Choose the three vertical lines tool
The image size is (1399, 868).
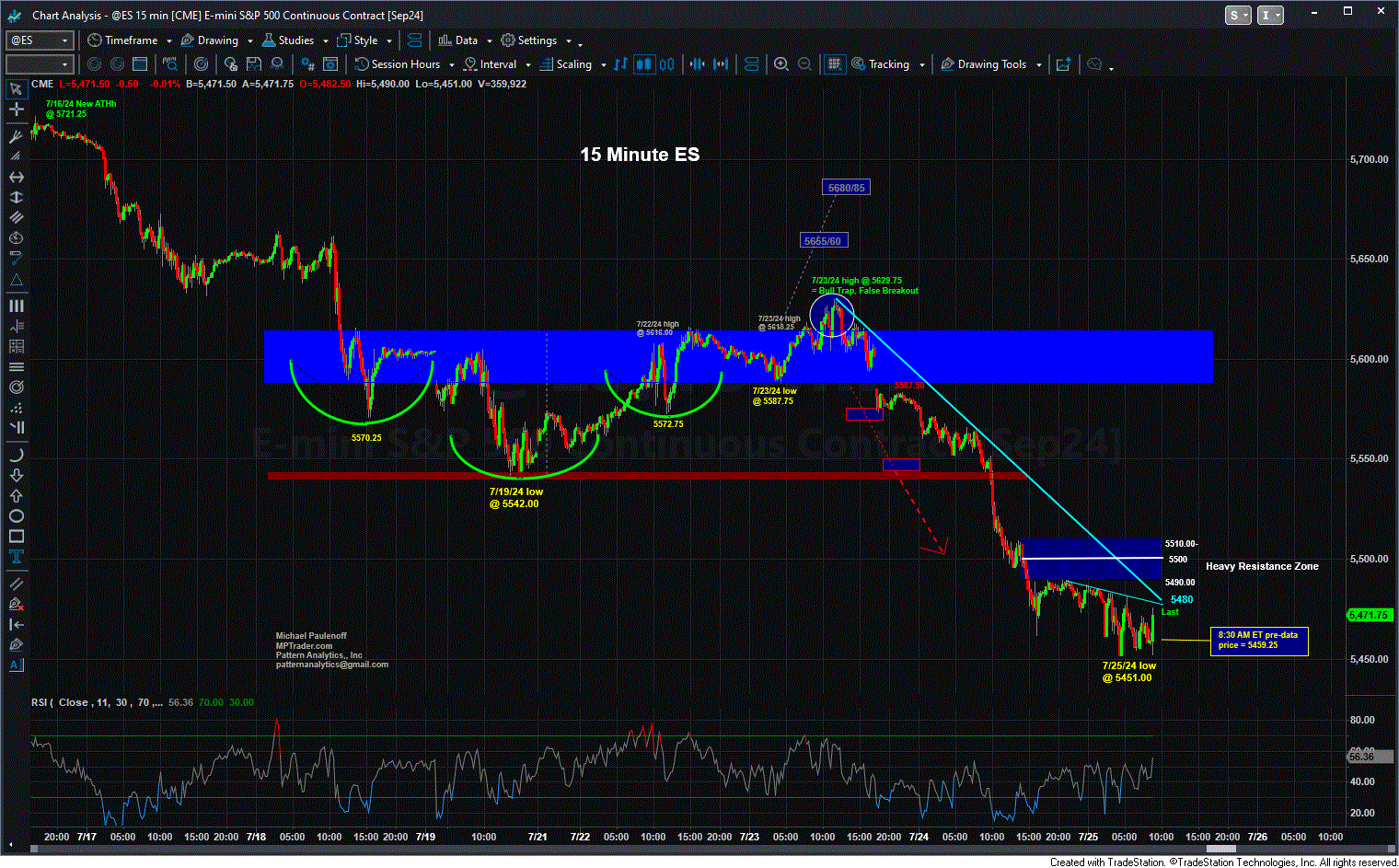[x=16, y=306]
